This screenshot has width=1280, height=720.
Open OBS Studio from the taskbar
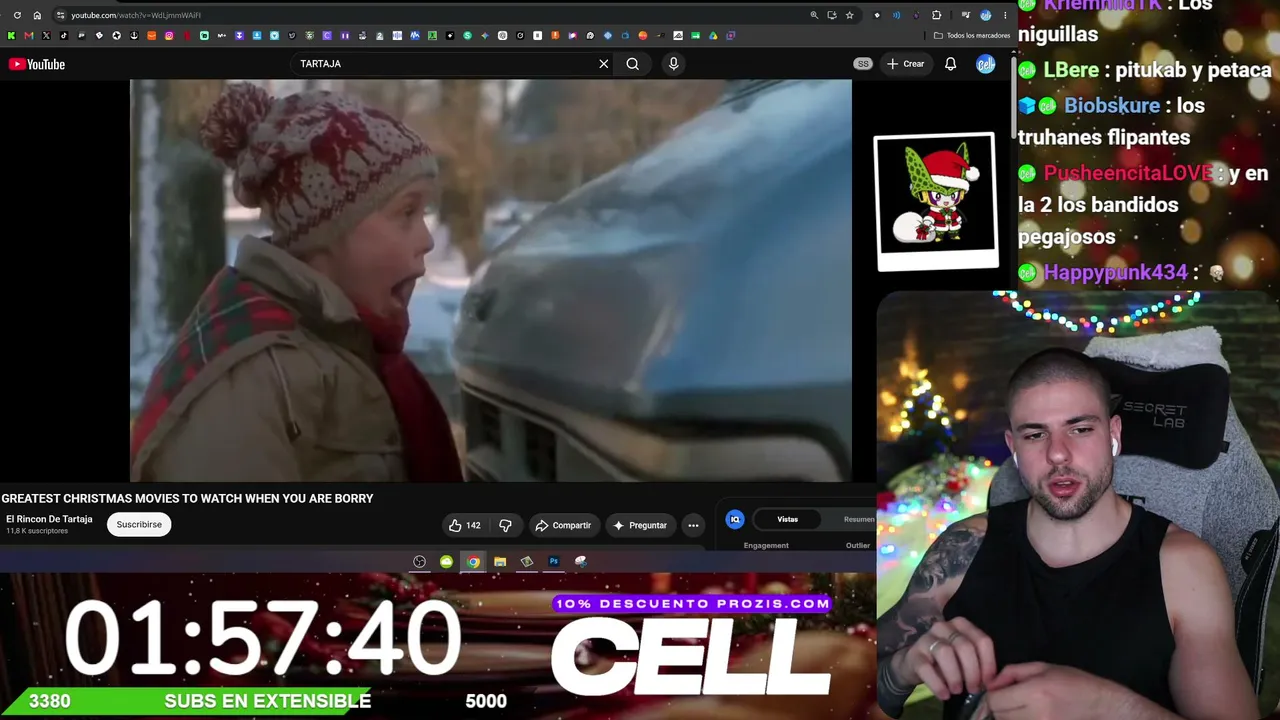click(419, 562)
